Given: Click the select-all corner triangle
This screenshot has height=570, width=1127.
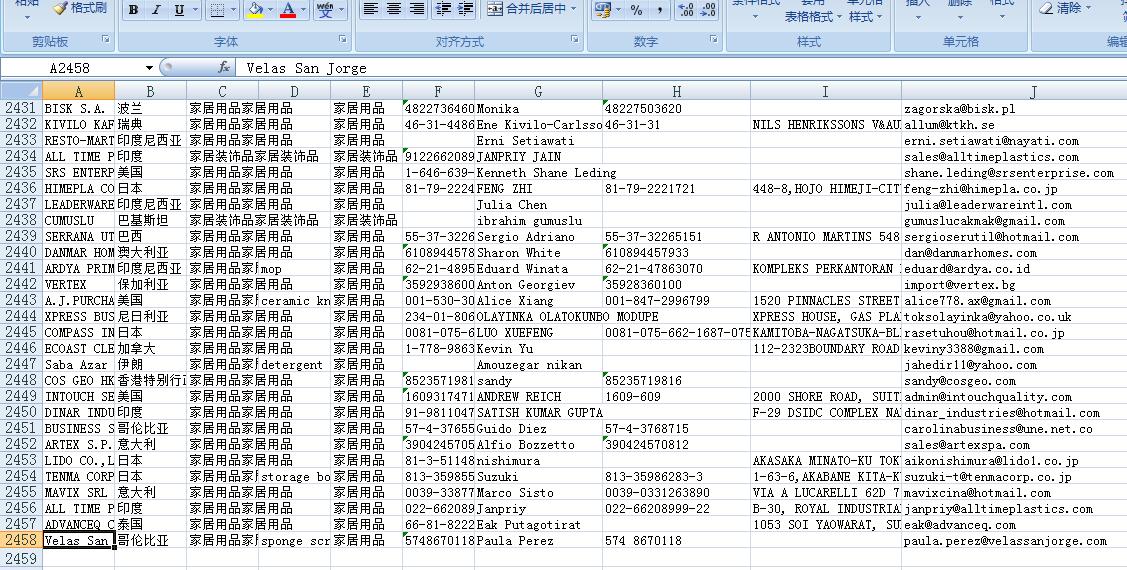Looking at the screenshot, I should click(x=21, y=91).
